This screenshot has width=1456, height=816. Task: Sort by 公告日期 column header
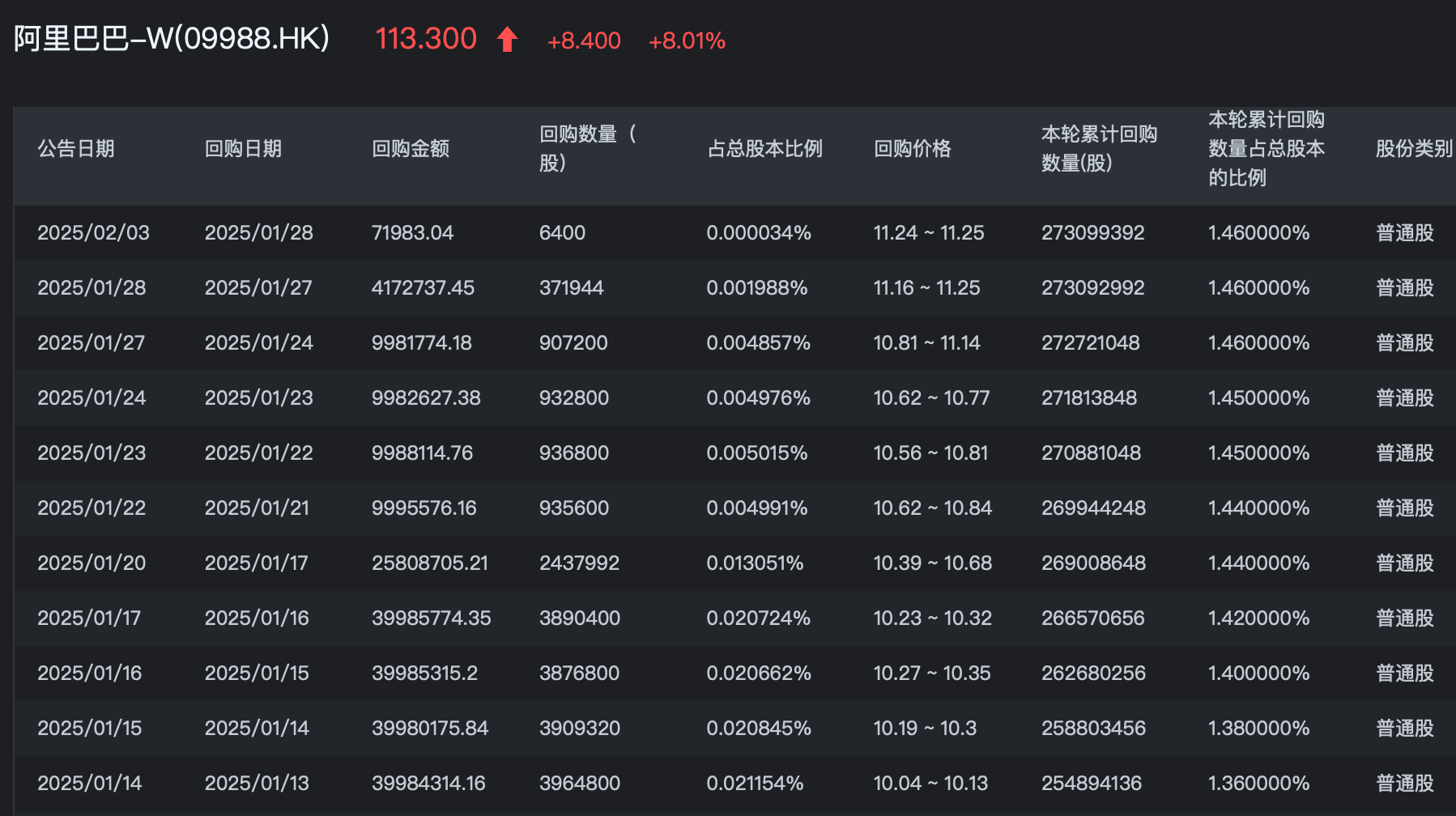(x=76, y=149)
